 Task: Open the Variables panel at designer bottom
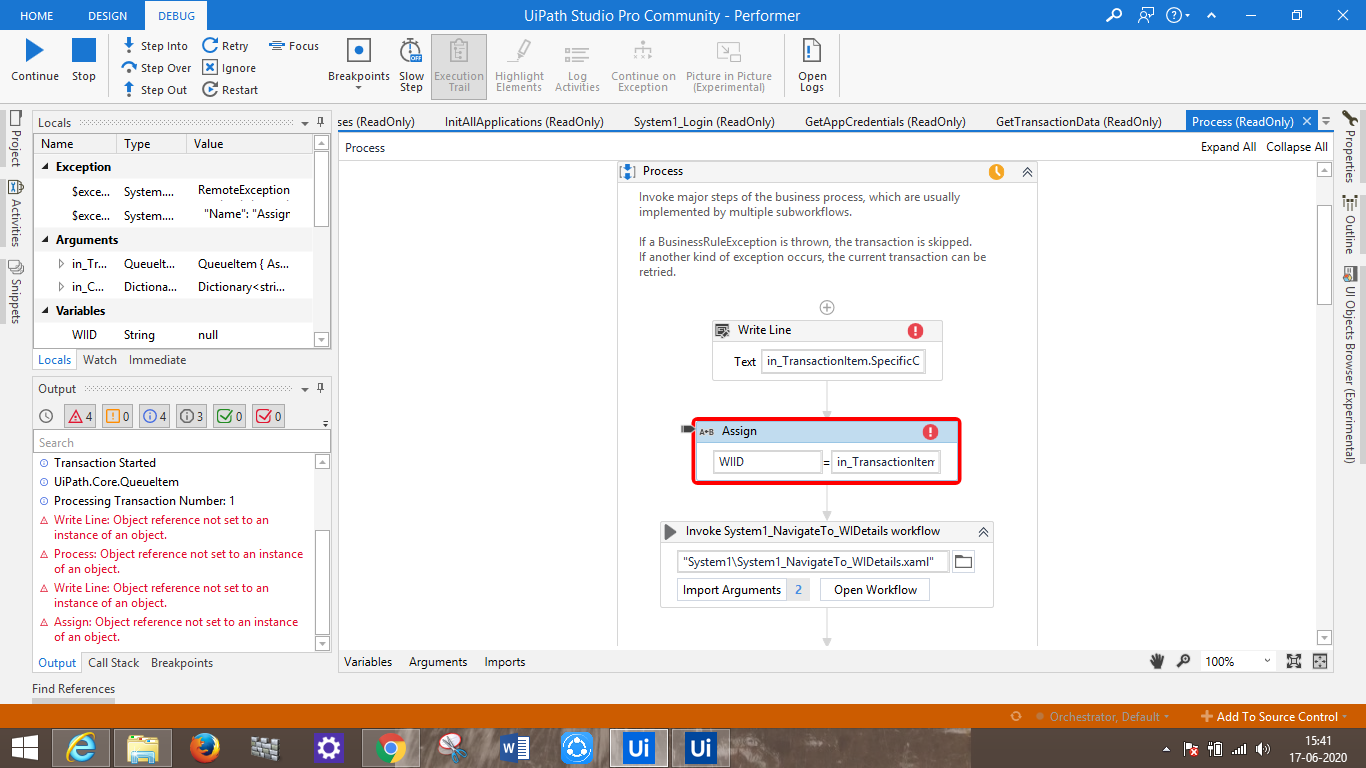click(368, 662)
